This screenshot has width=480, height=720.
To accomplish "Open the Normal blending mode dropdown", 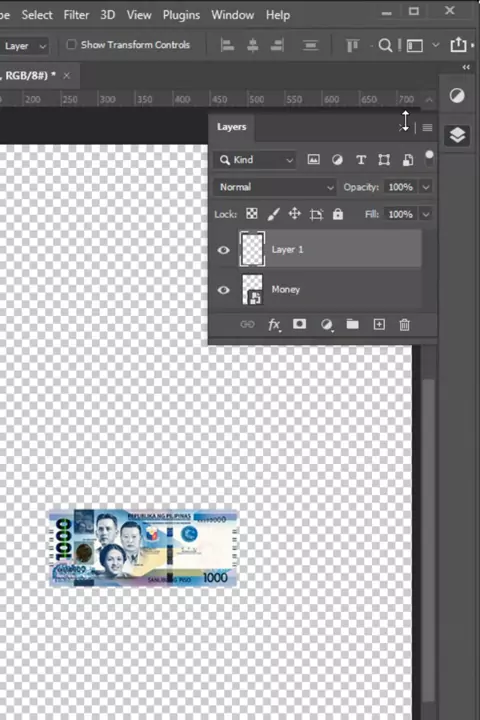I will pyautogui.click(x=275, y=187).
